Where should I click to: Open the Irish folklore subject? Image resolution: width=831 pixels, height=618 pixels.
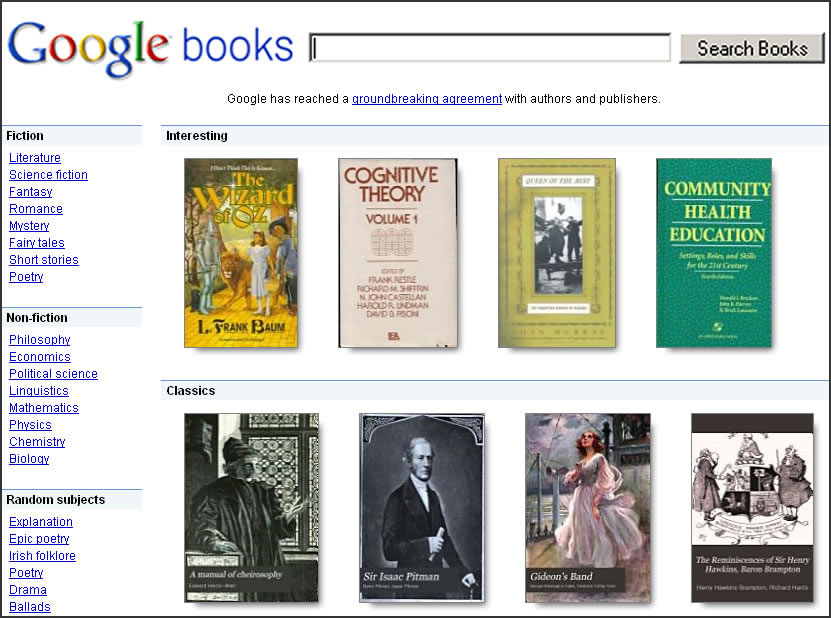click(x=42, y=555)
